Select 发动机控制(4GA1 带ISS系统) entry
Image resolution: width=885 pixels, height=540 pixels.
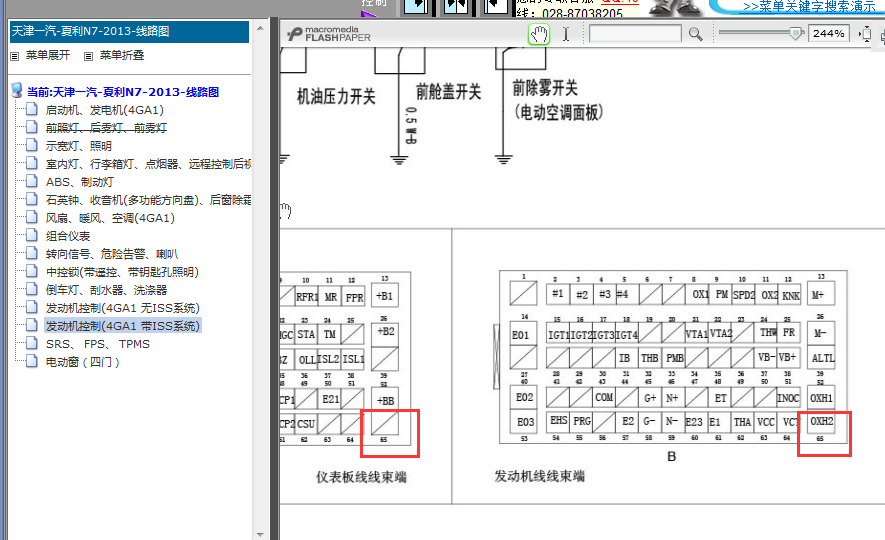pos(122,326)
